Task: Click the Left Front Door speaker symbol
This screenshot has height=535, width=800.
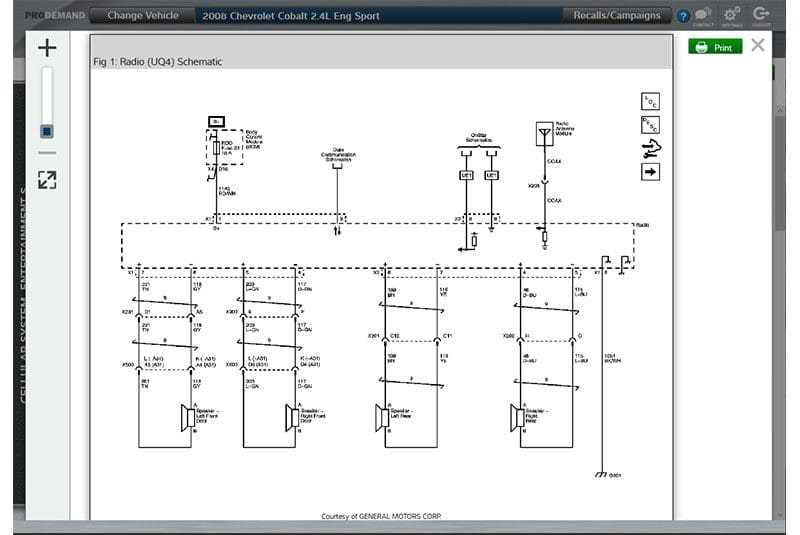Action: point(188,418)
